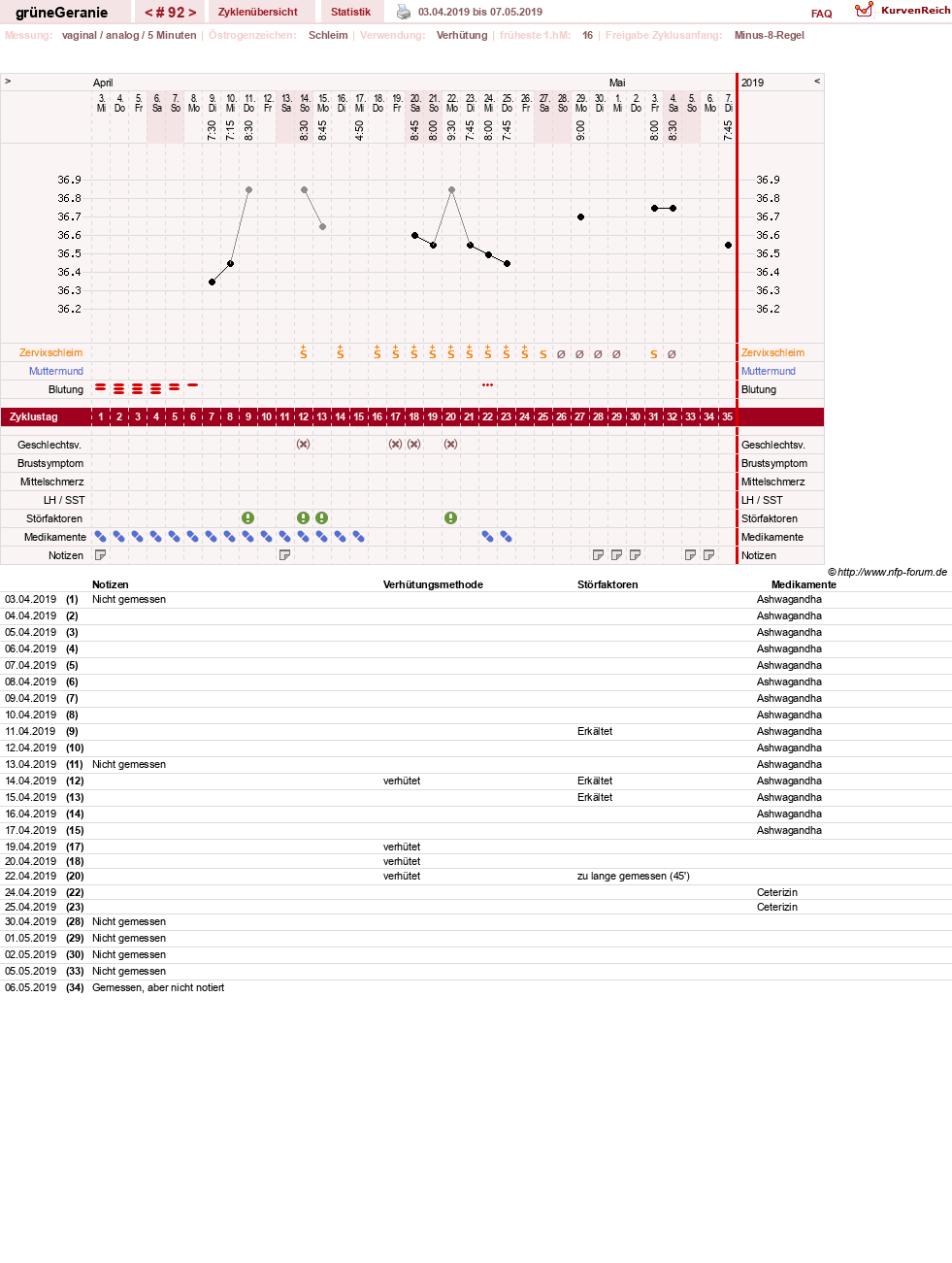The height and width of the screenshot is (1263, 952).
Task: Click the Muttermund row label on the left
Action: [x=56, y=371]
